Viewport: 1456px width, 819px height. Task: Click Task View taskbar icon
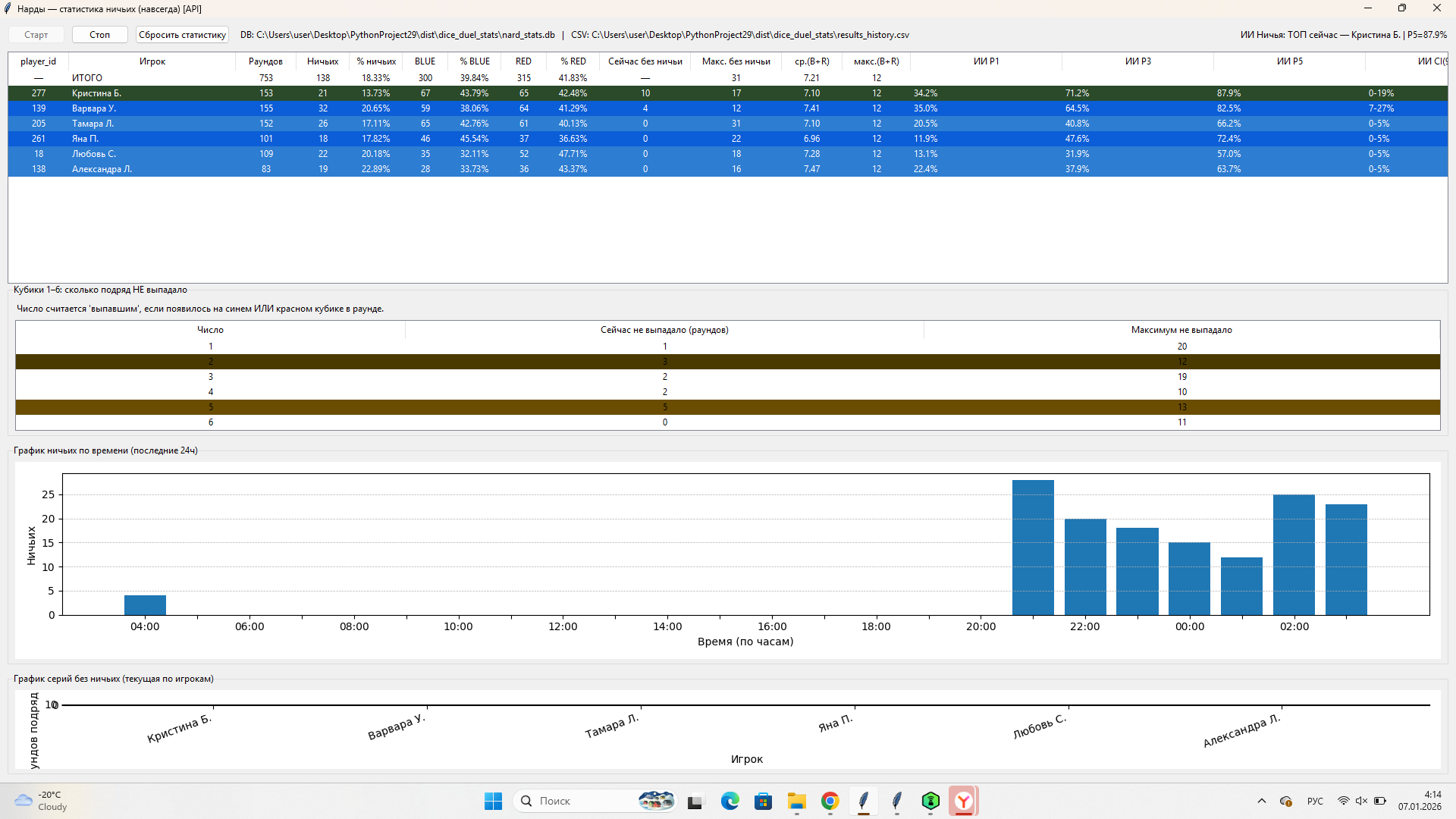pos(695,801)
